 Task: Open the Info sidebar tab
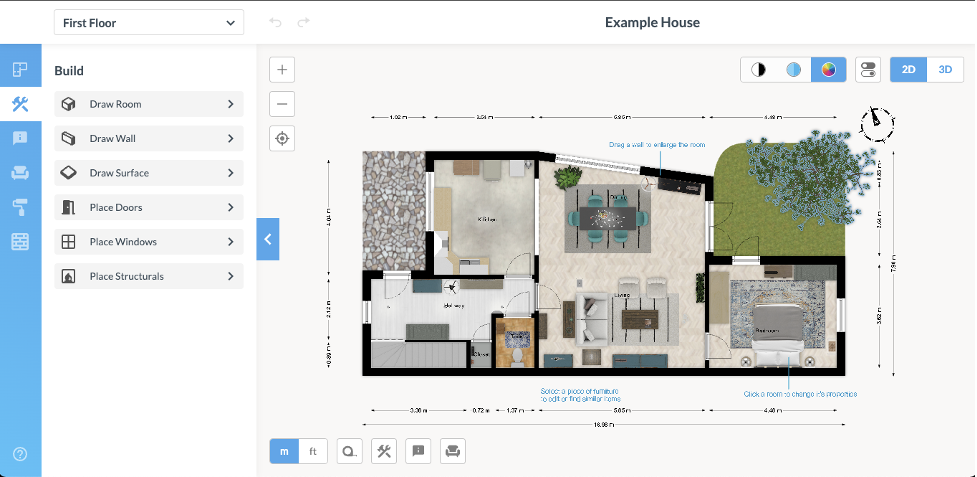[x=20, y=138]
